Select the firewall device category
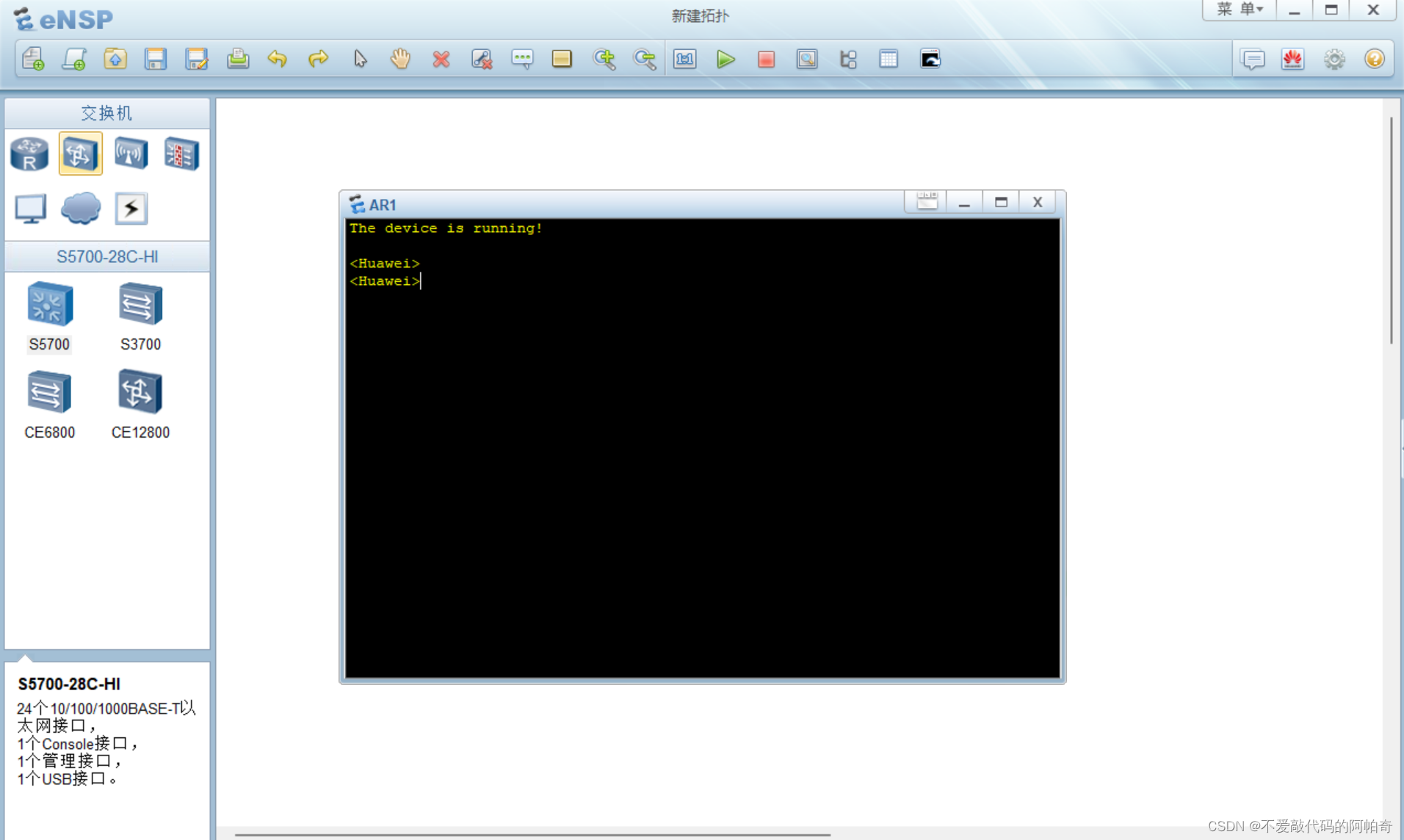The image size is (1404, 840). (181, 153)
